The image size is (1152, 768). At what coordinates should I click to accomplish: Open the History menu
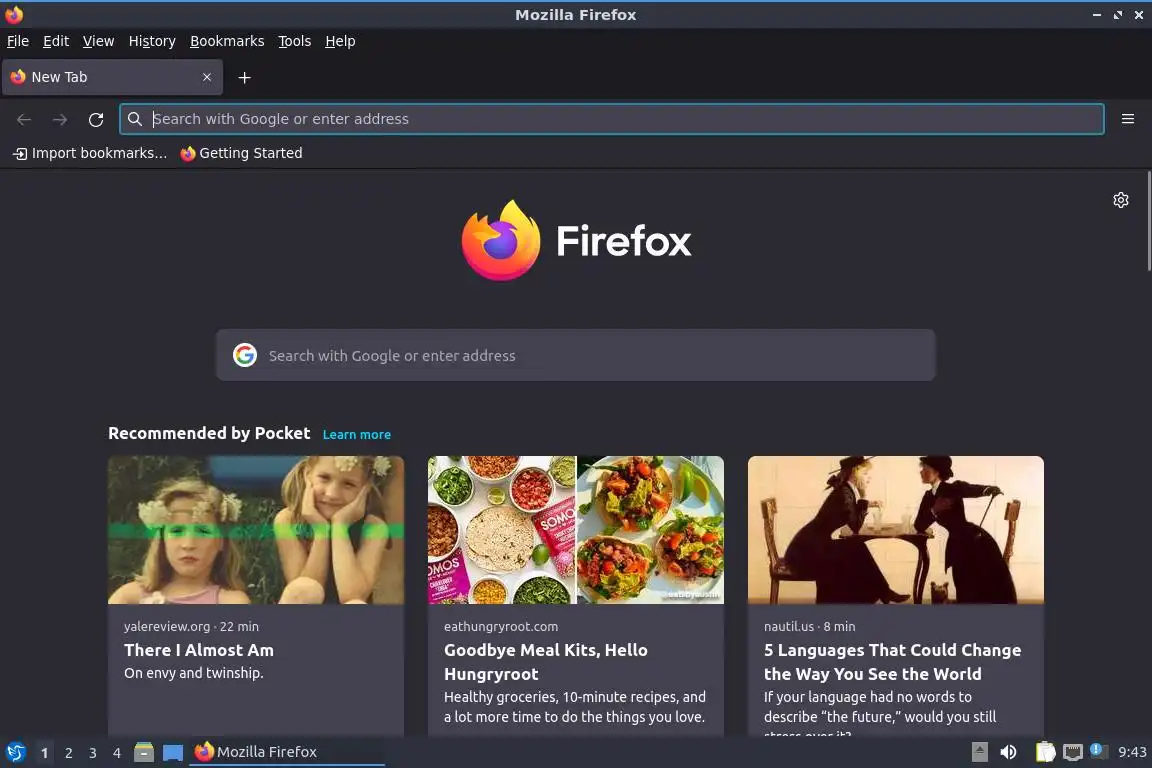(152, 41)
